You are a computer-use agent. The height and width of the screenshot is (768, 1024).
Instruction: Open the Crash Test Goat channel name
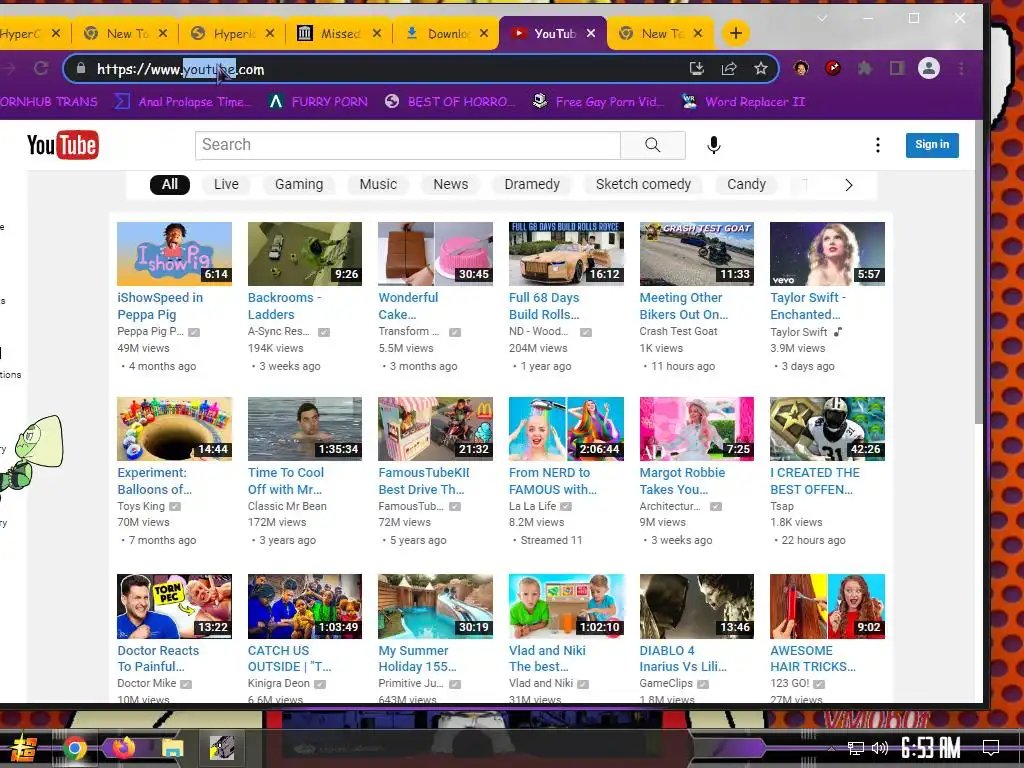point(679,331)
